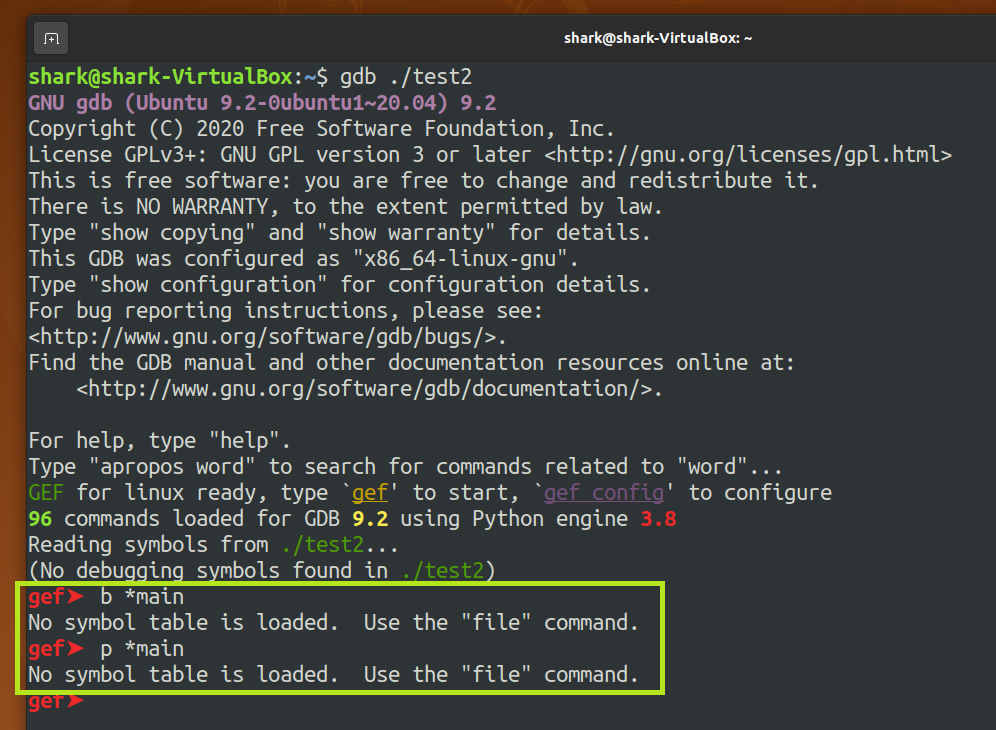Image resolution: width=996 pixels, height=730 pixels.
Task: Click the 'p *main' command text
Action: pyautogui.click(x=142, y=649)
